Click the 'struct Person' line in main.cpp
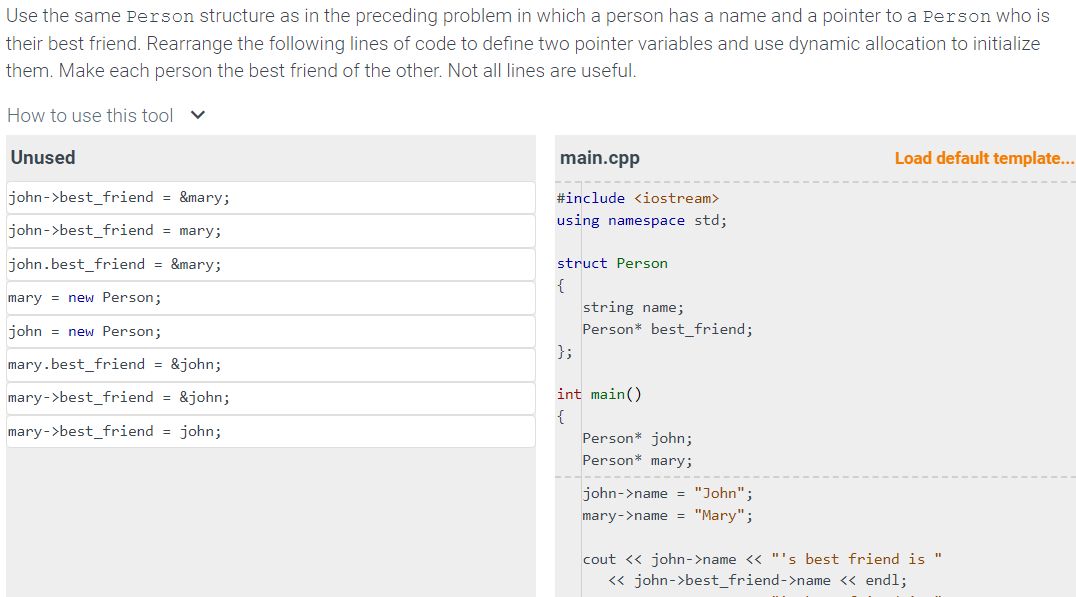1076x597 pixels. pyautogui.click(x=610, y=263)
